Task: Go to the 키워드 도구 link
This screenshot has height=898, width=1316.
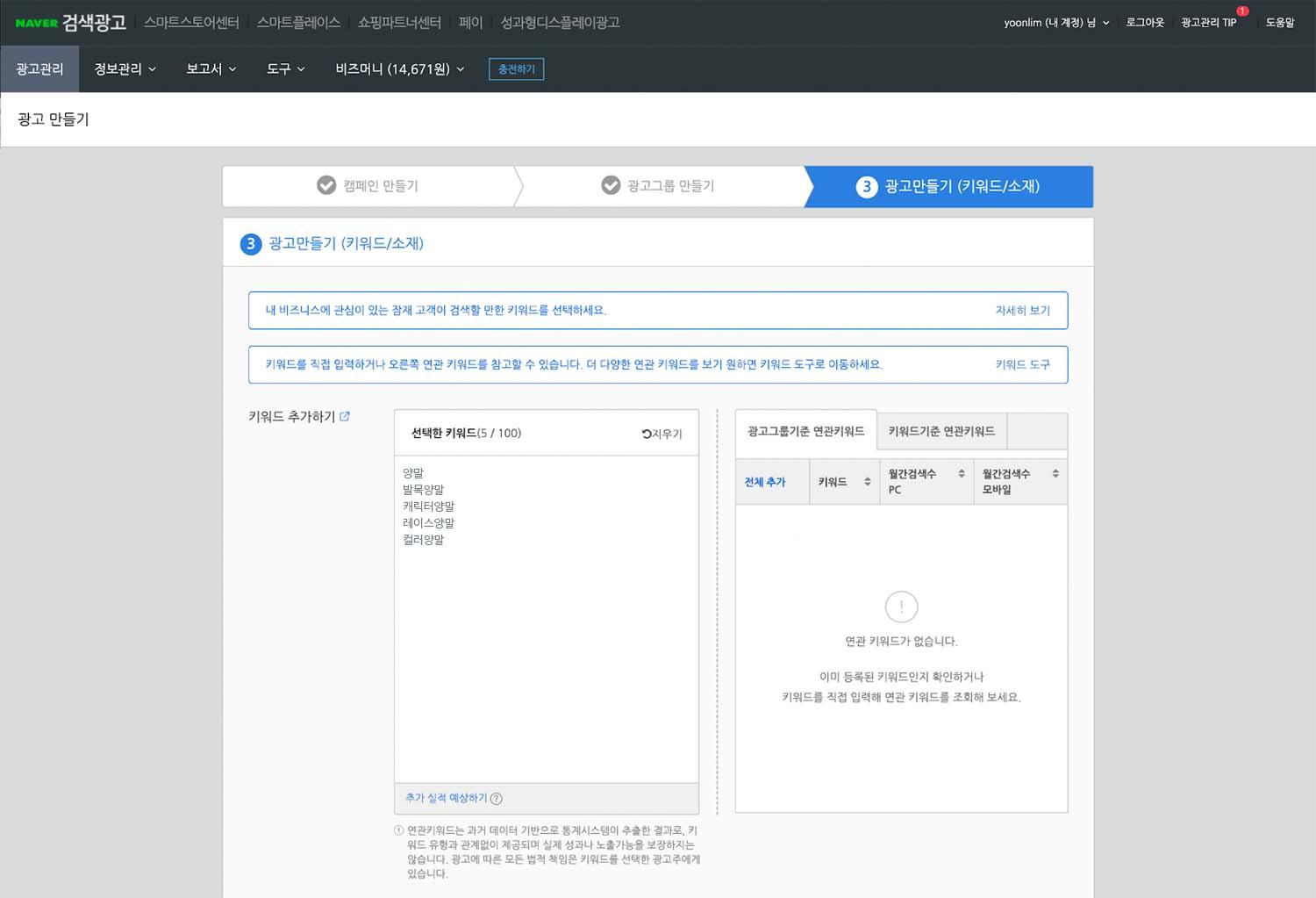Action: 1022,365
